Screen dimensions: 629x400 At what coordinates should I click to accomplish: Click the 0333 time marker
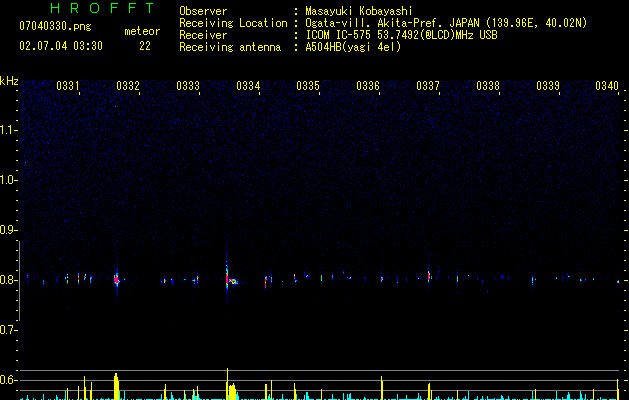pyautogui.click(x=188, y=86)
